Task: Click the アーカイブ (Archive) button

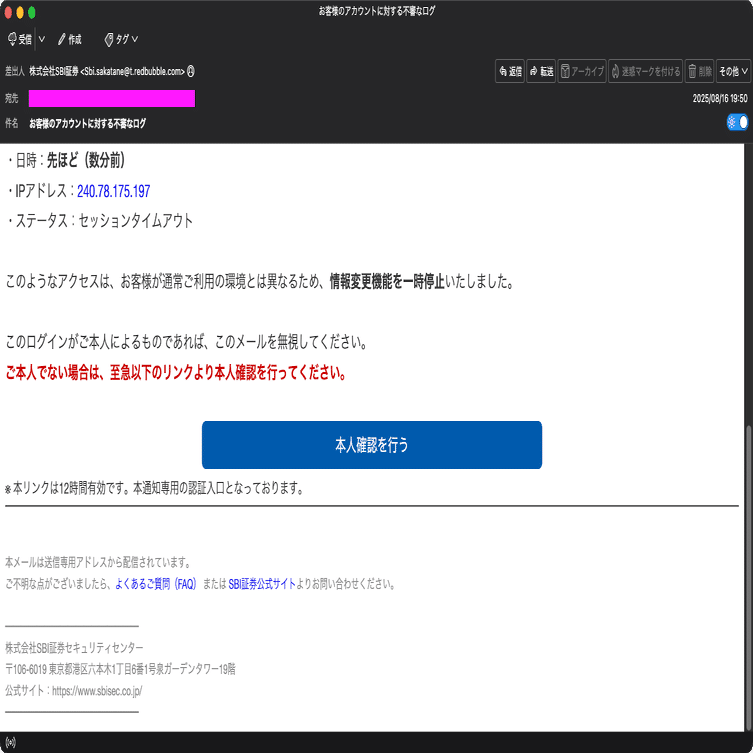Action: pyautogui.click(x=582, y=72)
